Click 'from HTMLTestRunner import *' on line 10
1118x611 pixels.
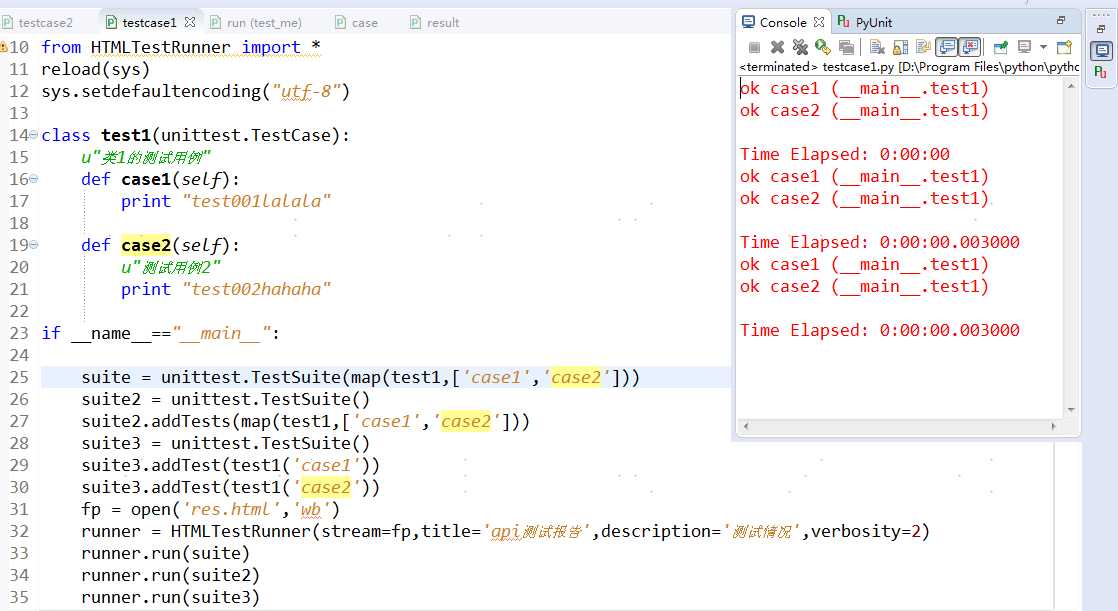pyautogui.click(x=181, y=47)
